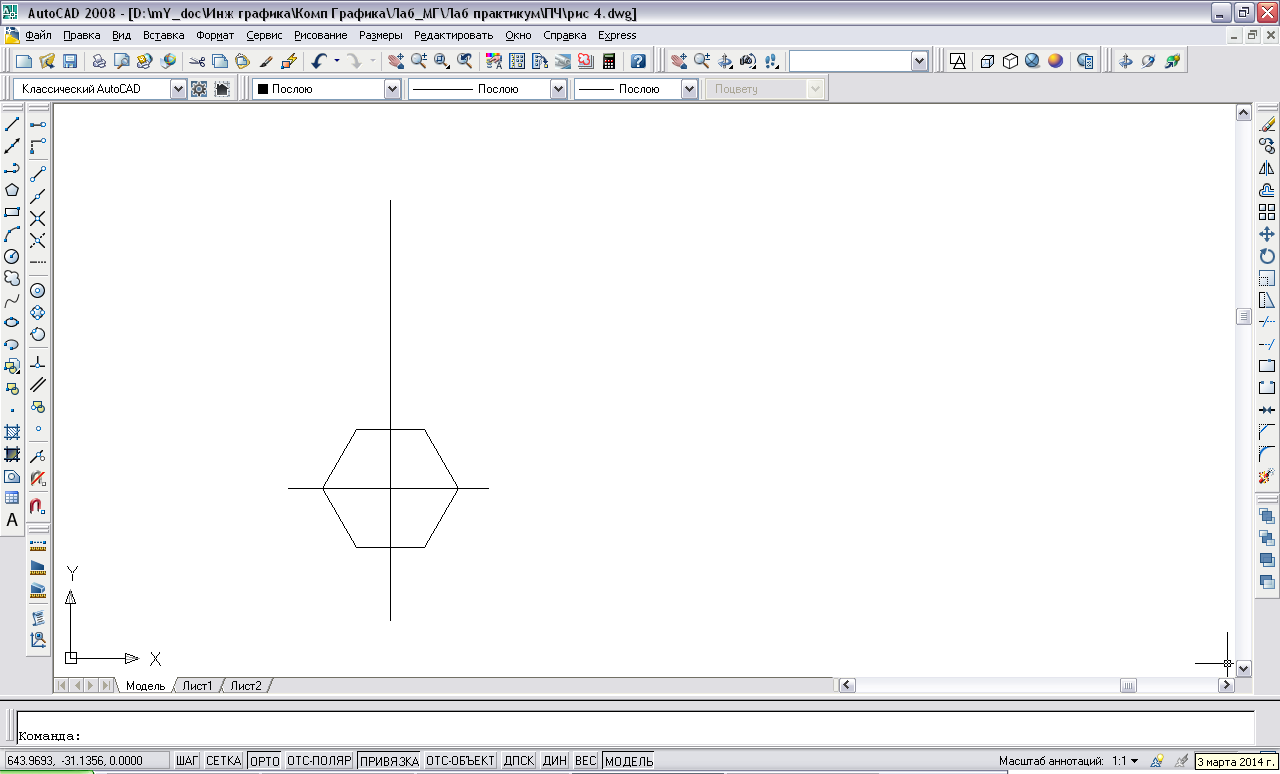This screenshot has width=1280, height=774.
Task: Select the Line drawing tool
Action: click(x=12, y=124)
